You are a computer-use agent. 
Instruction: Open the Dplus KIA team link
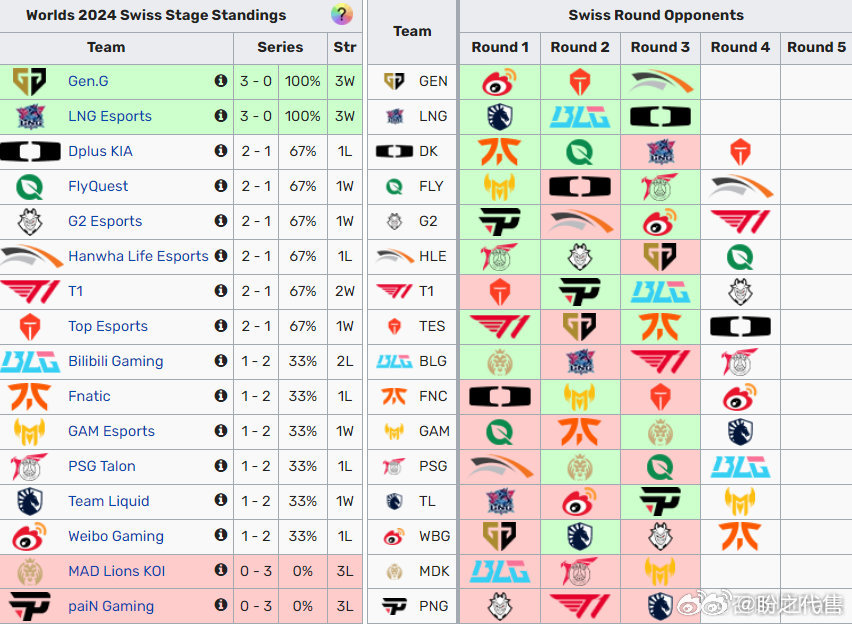[100, 151]
